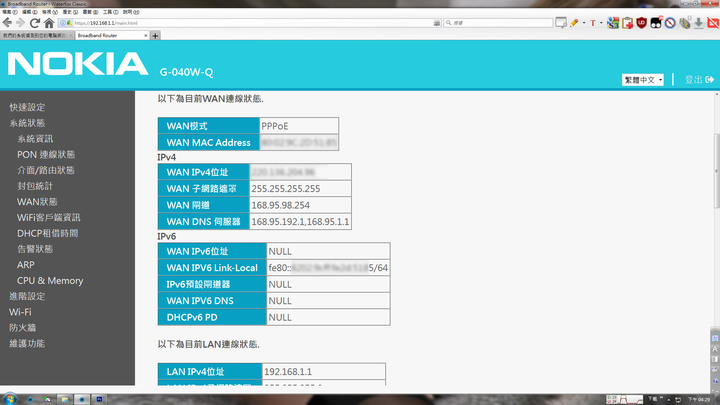
Task: Open 封包統計 sidebar page
Action: (35, 186)
